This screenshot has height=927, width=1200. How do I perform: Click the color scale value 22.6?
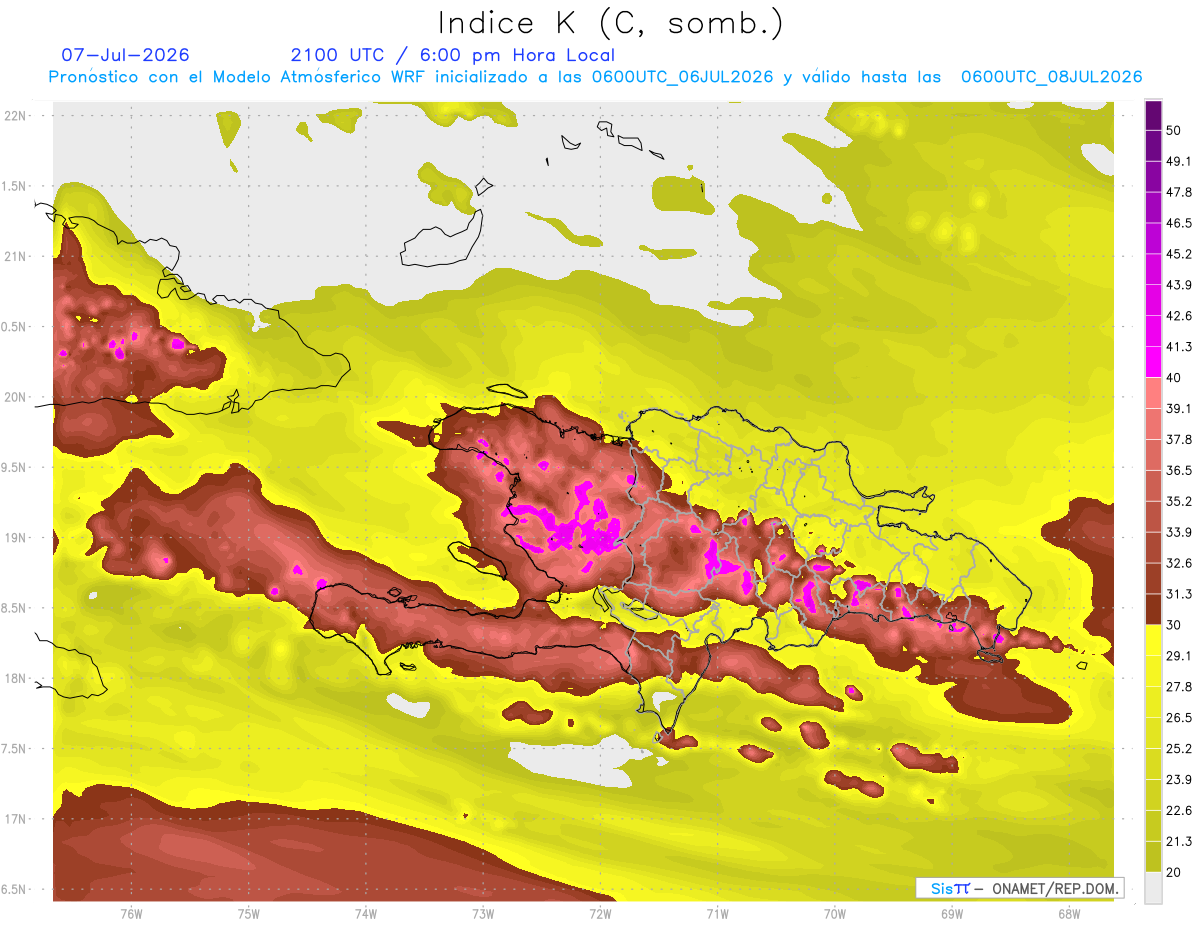[1178, 810]
